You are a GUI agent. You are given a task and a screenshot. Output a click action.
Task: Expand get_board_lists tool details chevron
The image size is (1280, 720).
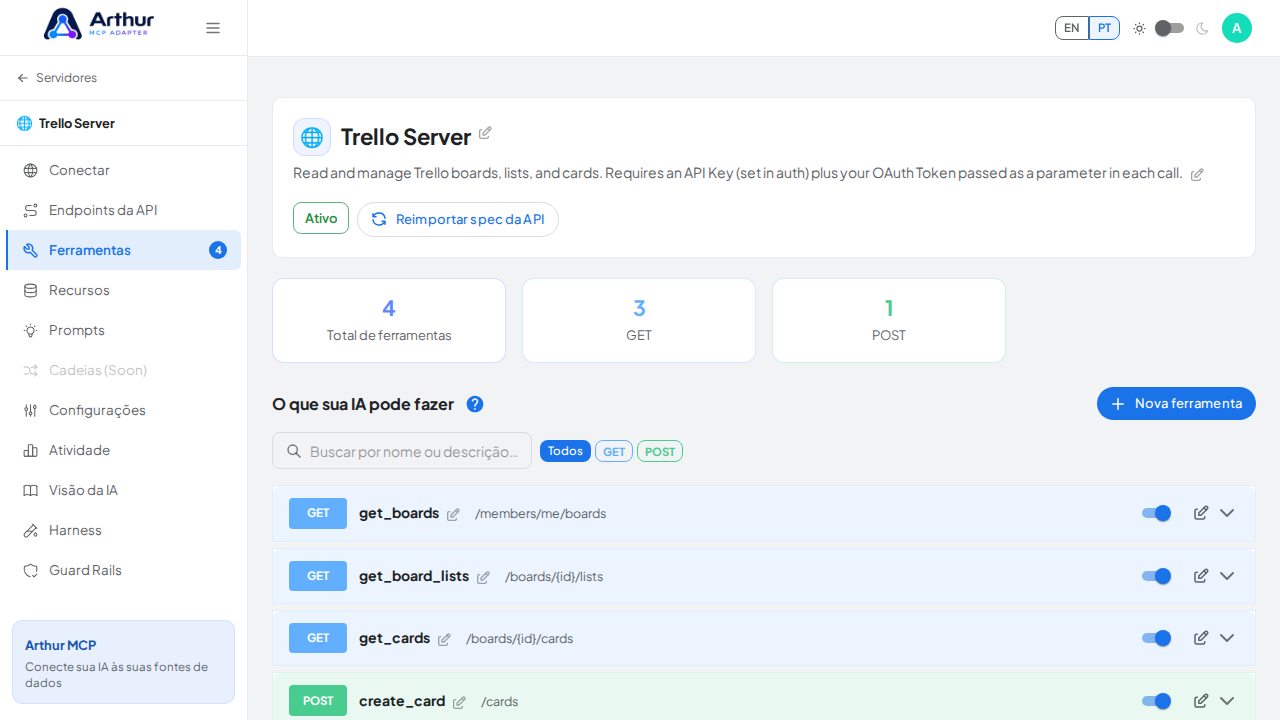click(x=1227, y=576)
